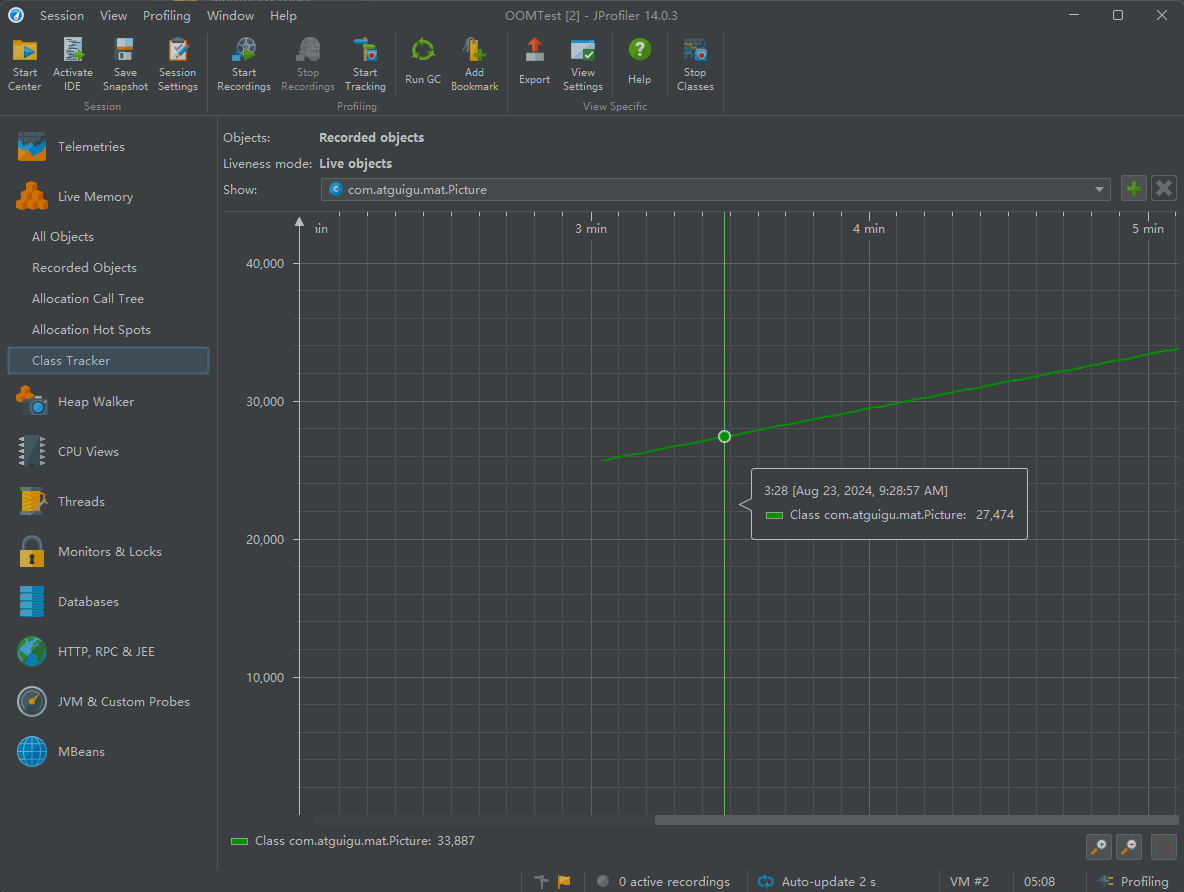Open Session Settings

pyautogui.click(x=177, y=65)
